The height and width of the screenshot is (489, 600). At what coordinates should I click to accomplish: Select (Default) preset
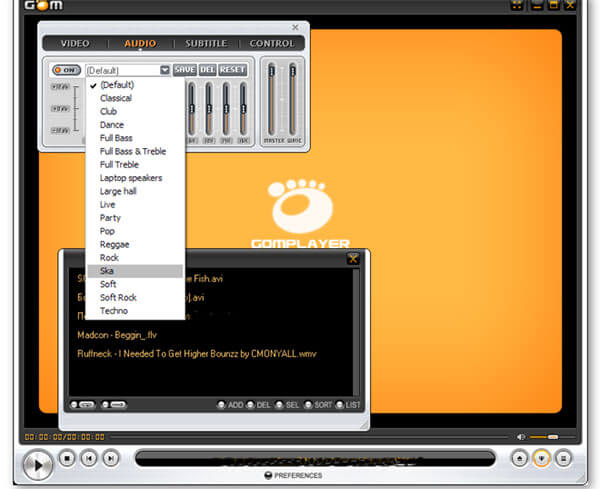point(135,85)
